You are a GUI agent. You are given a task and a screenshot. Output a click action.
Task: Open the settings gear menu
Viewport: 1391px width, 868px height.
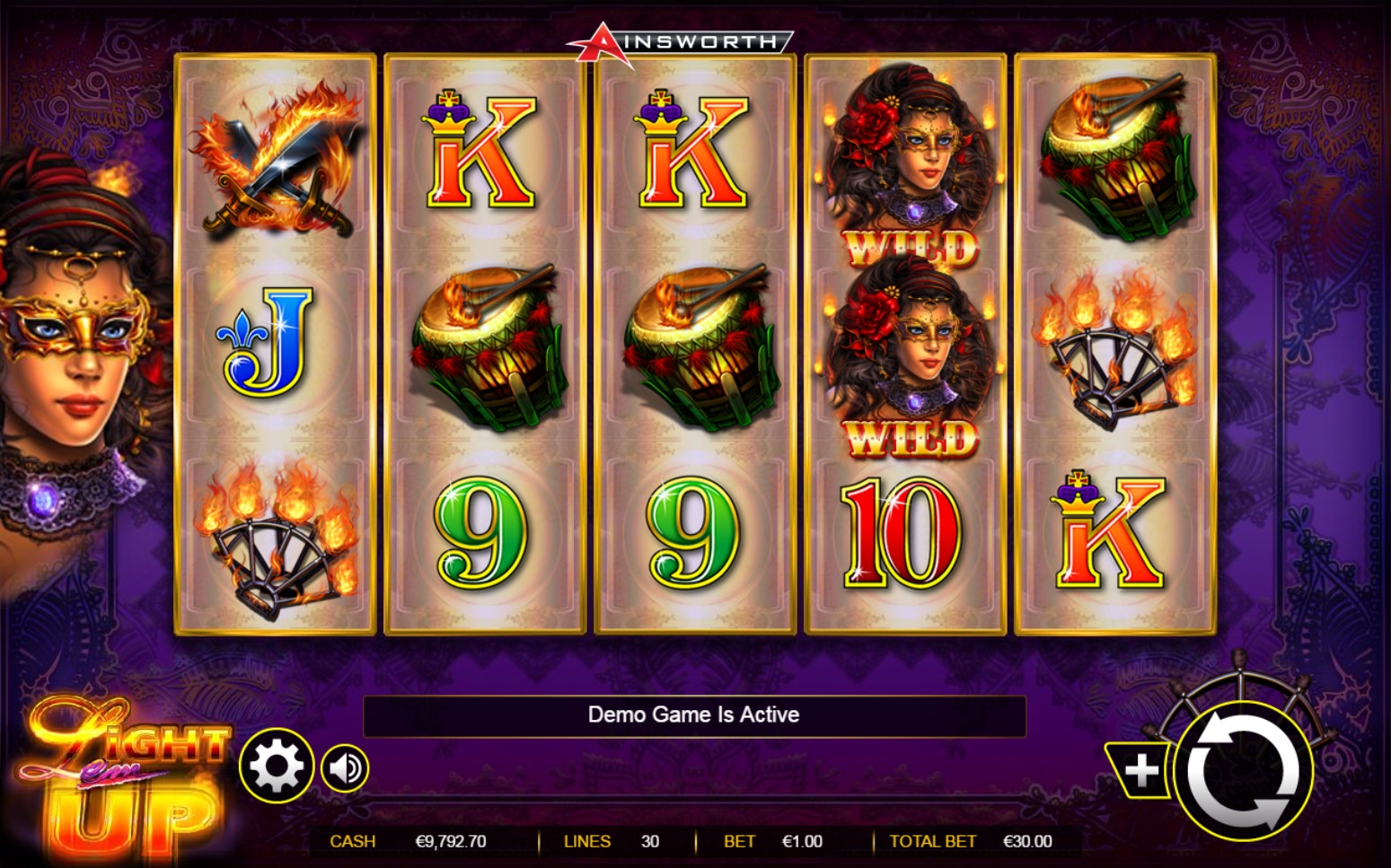pyautogui.click(x=276, y=766)
